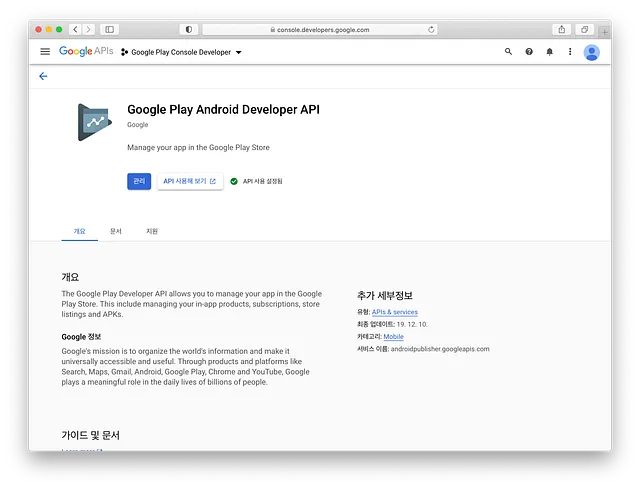This screenshot has height=489, width=640.
Task: Switch to the 지원 tab
Action: click(152, 231)
